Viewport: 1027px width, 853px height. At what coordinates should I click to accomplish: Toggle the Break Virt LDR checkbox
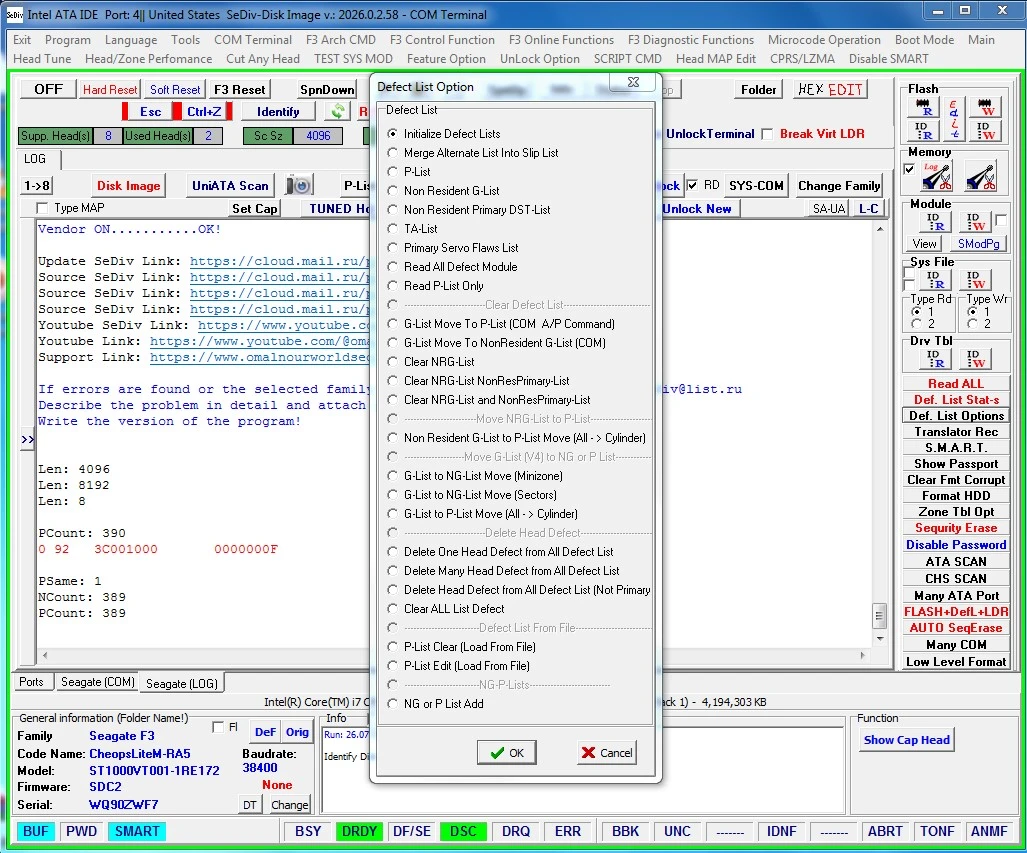(767, 134)
